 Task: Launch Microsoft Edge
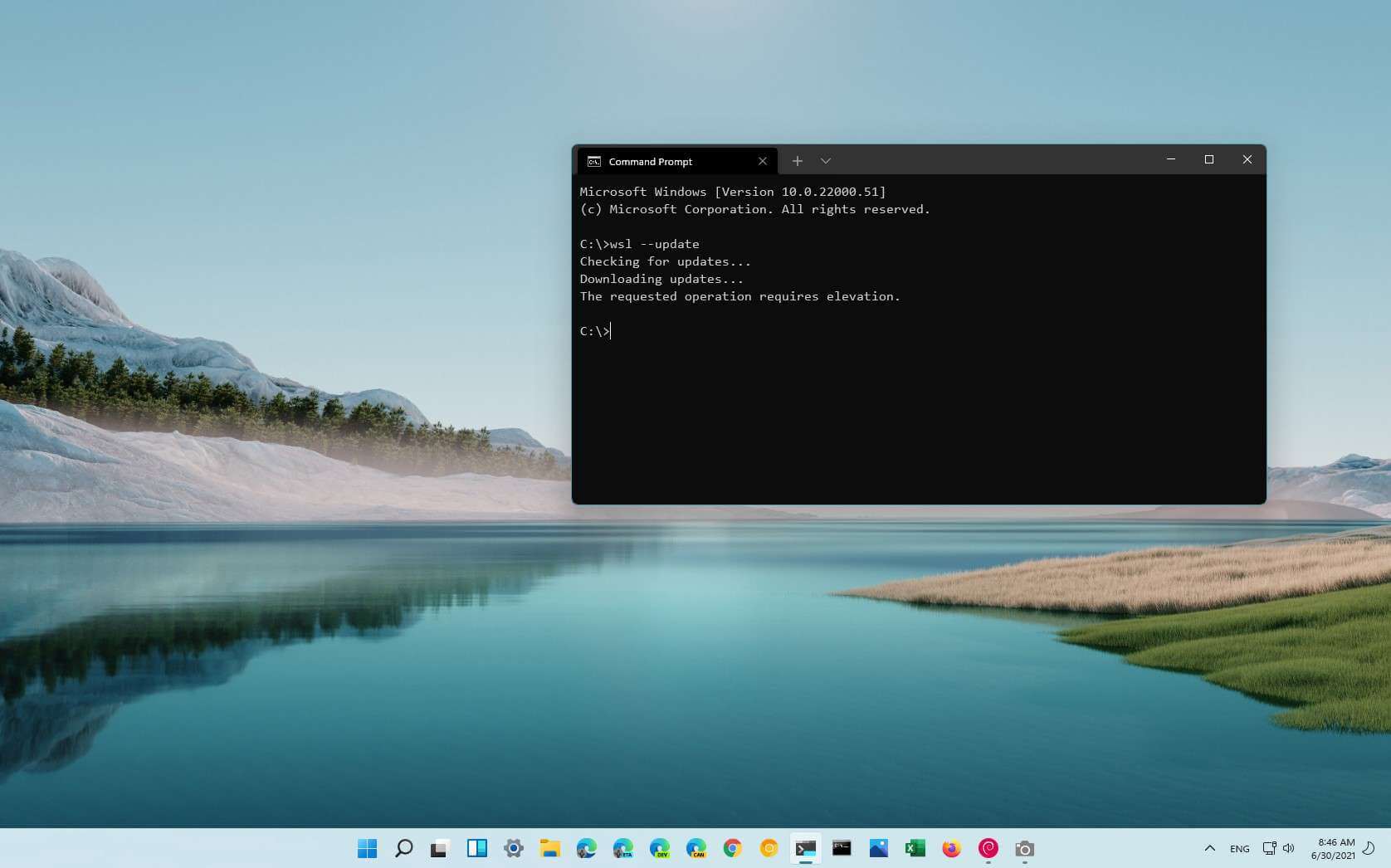point(587,848)
